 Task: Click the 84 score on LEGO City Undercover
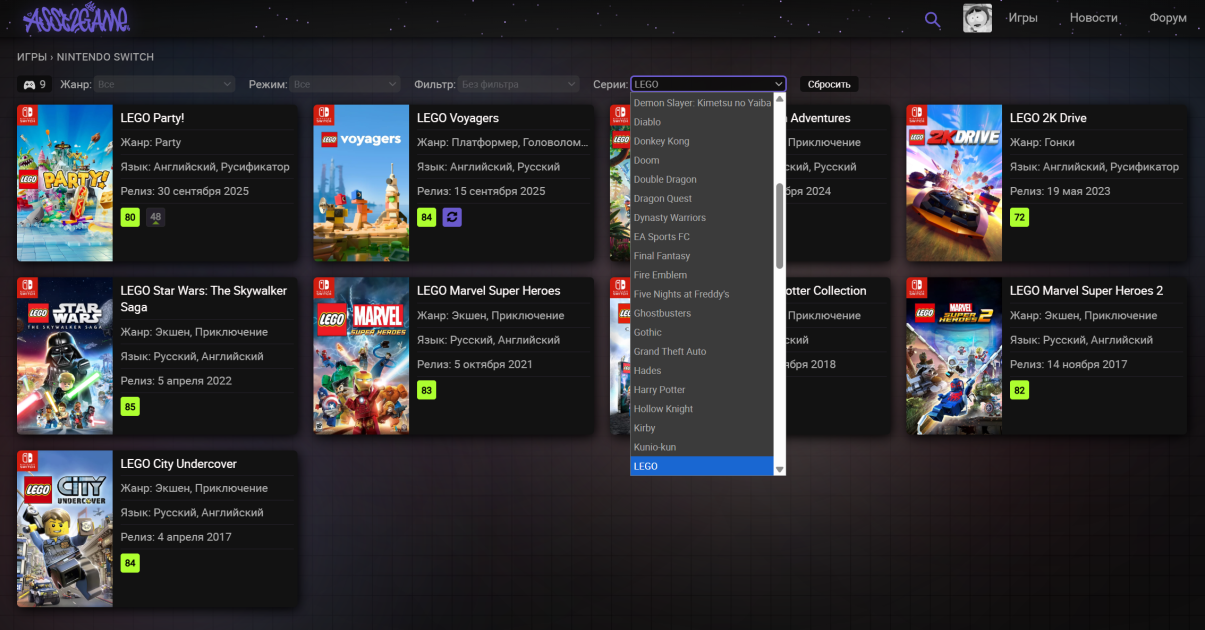click(130, 563)
